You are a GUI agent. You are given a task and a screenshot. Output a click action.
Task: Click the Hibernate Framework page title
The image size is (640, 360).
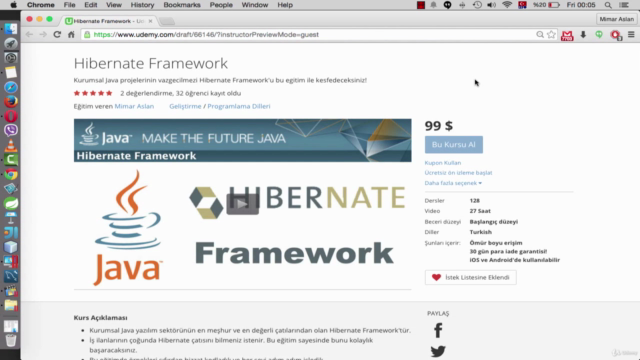pos(151,63)
